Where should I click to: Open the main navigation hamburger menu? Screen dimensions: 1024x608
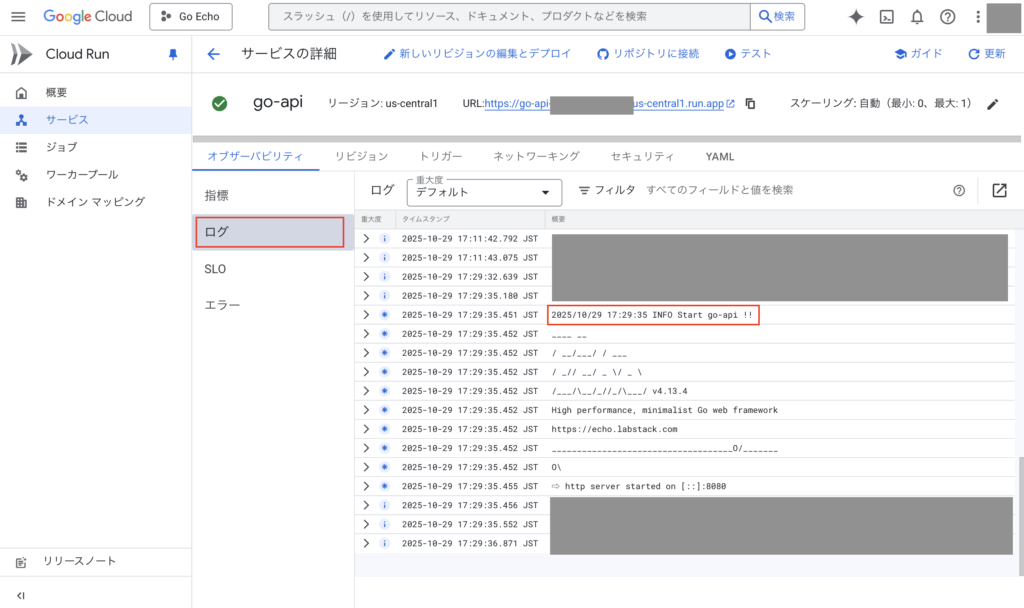[x=18, y=17]
